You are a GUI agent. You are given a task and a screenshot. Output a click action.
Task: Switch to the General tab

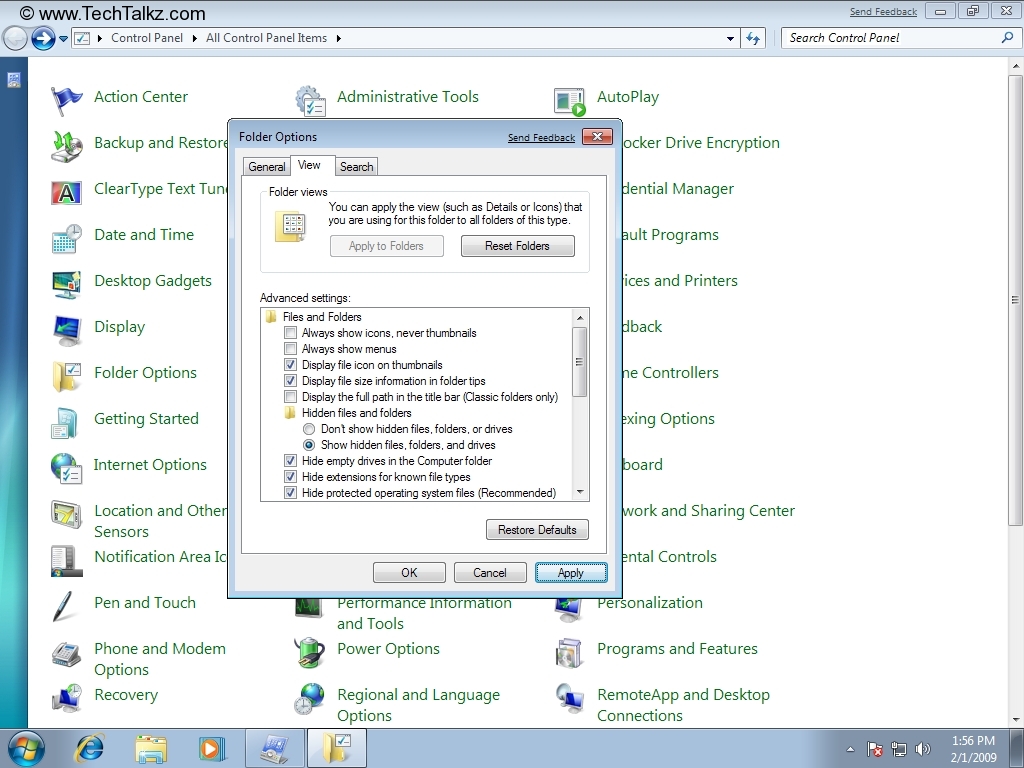pos(267,167)
